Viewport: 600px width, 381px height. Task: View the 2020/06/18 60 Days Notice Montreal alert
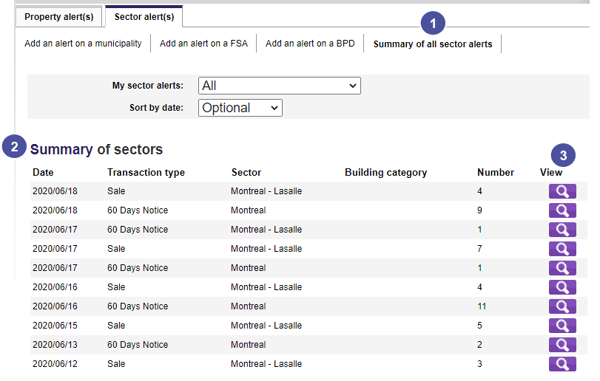tap(562, 210)
